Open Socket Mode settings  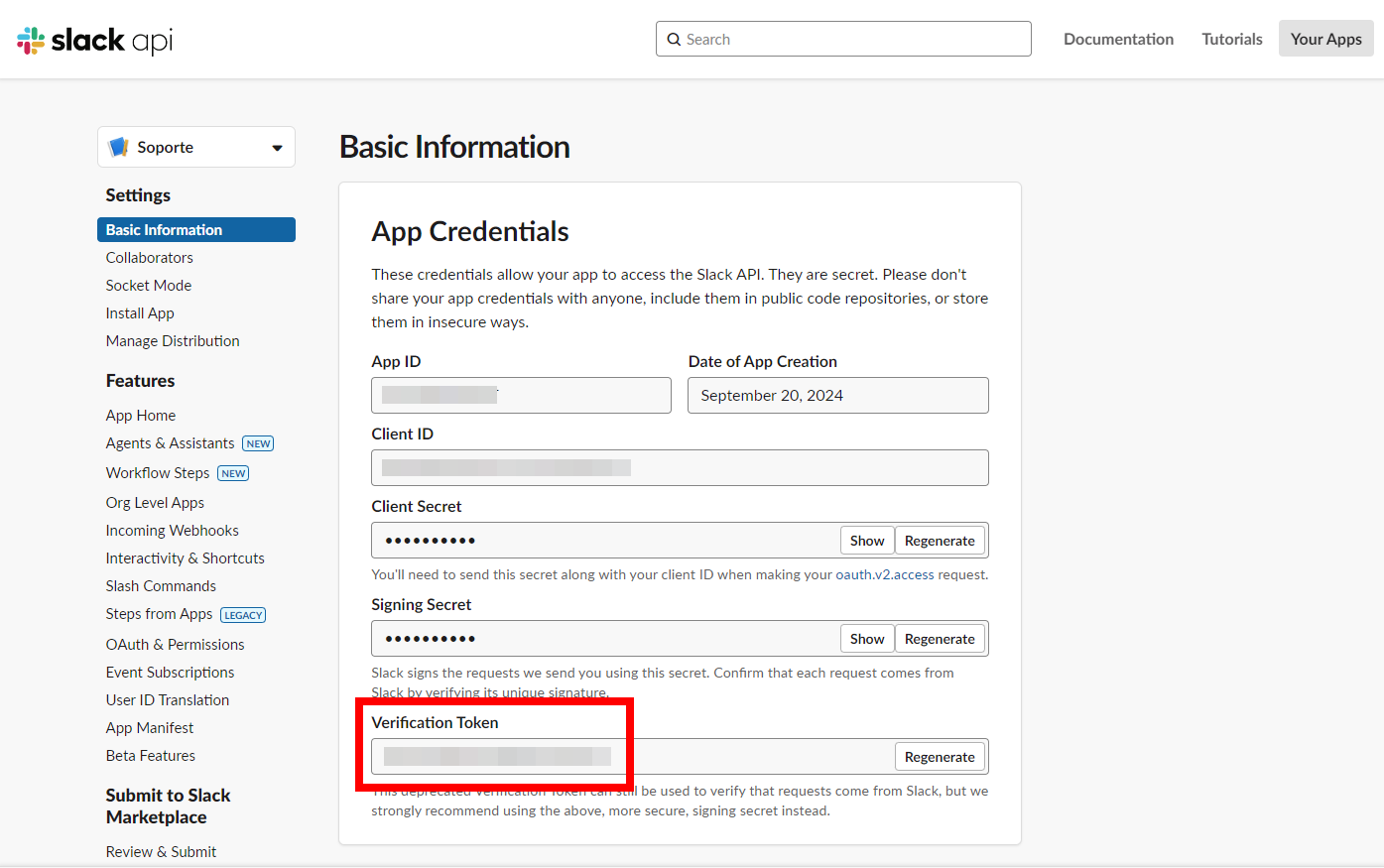149,285
